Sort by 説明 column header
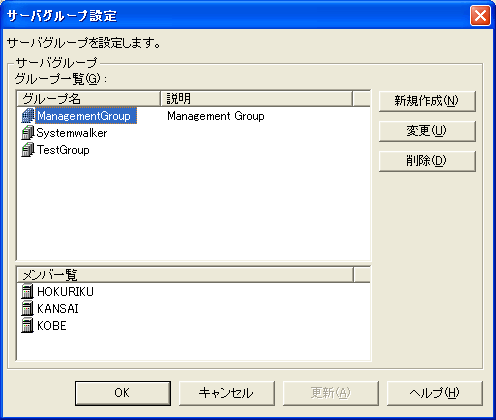The image size is (496, 420). pos(256,99)
